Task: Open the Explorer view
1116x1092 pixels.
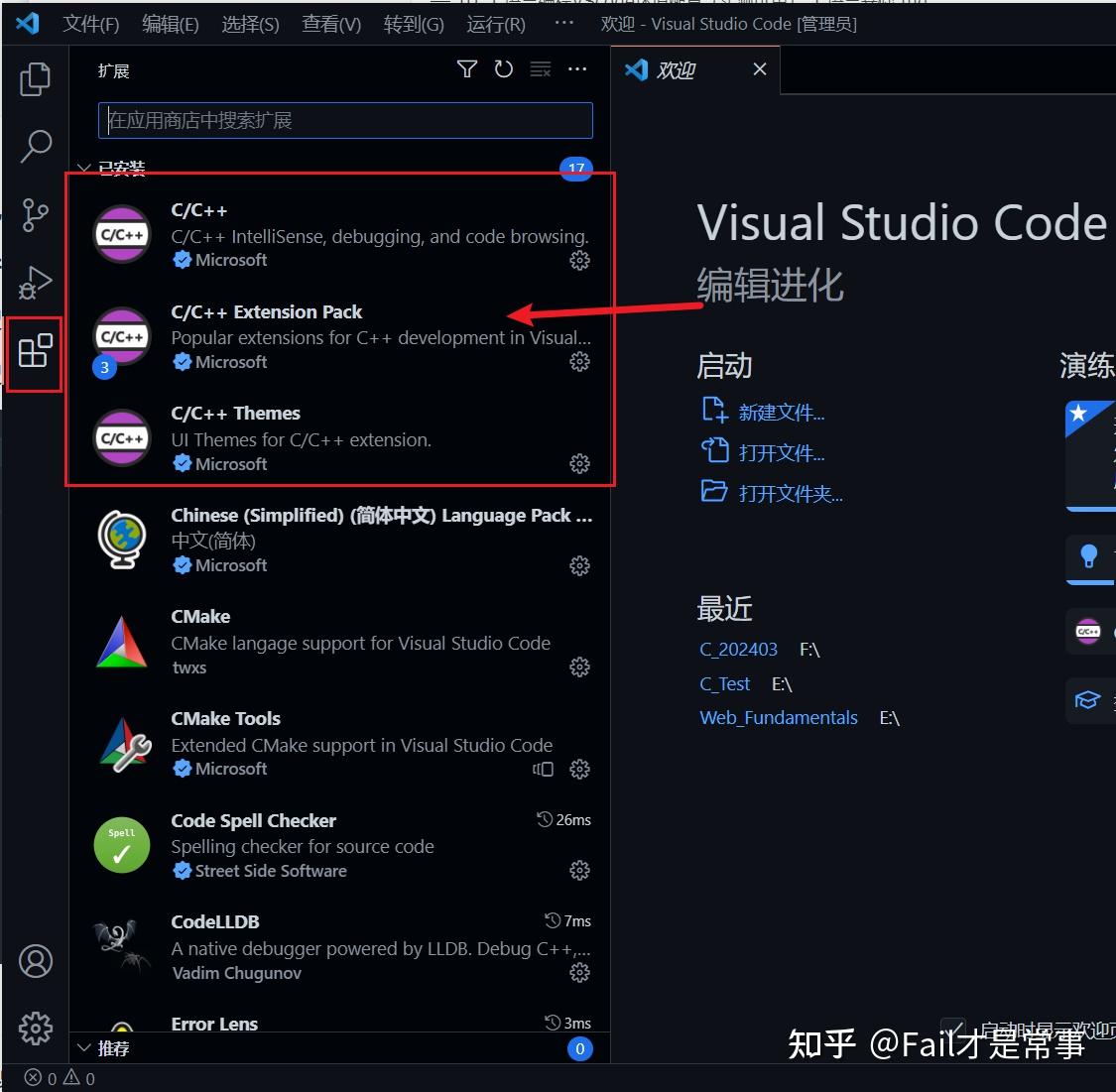Action: point(35,78)
